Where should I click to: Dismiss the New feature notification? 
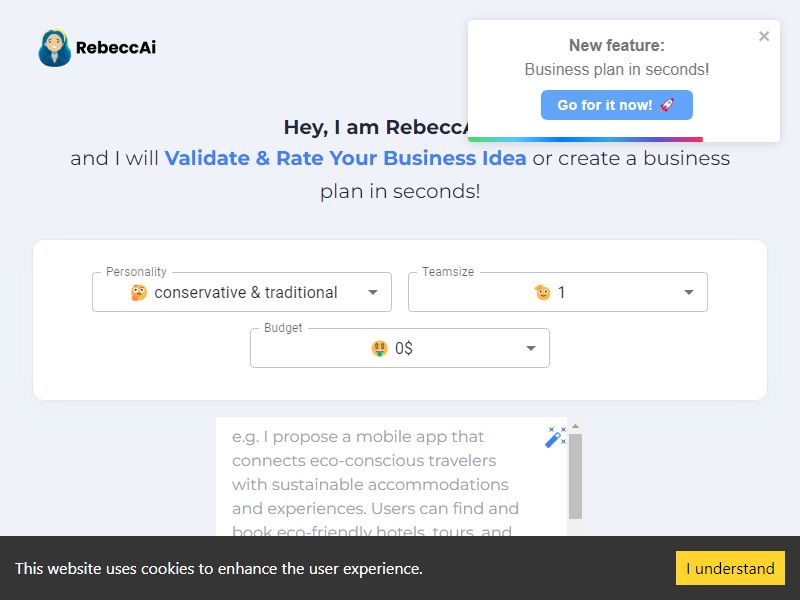point(764,36)
